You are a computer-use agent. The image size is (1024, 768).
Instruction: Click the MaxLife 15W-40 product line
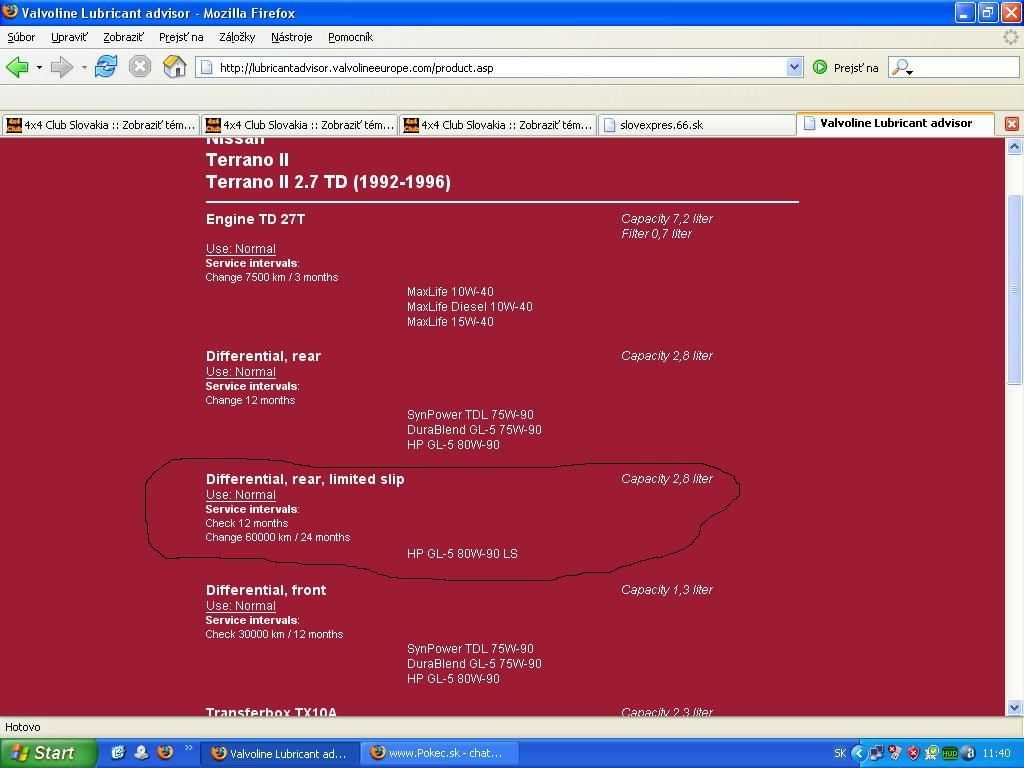(450, 322)
